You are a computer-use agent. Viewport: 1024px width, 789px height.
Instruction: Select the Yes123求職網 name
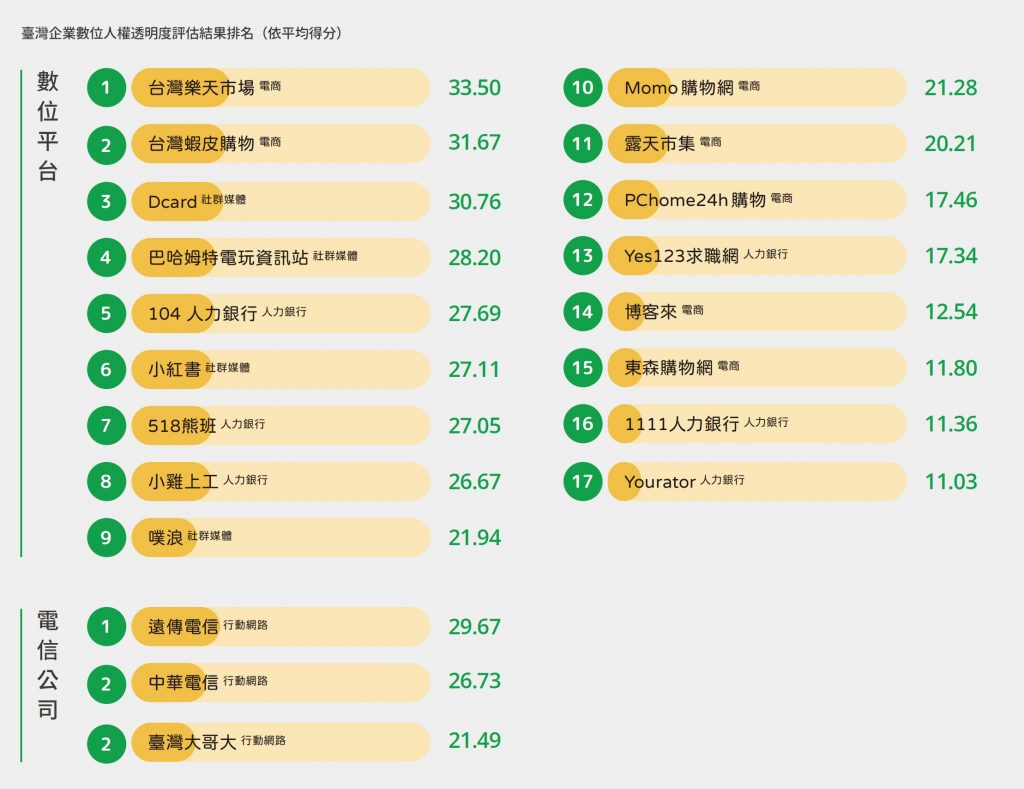click(x=680, y=256)
